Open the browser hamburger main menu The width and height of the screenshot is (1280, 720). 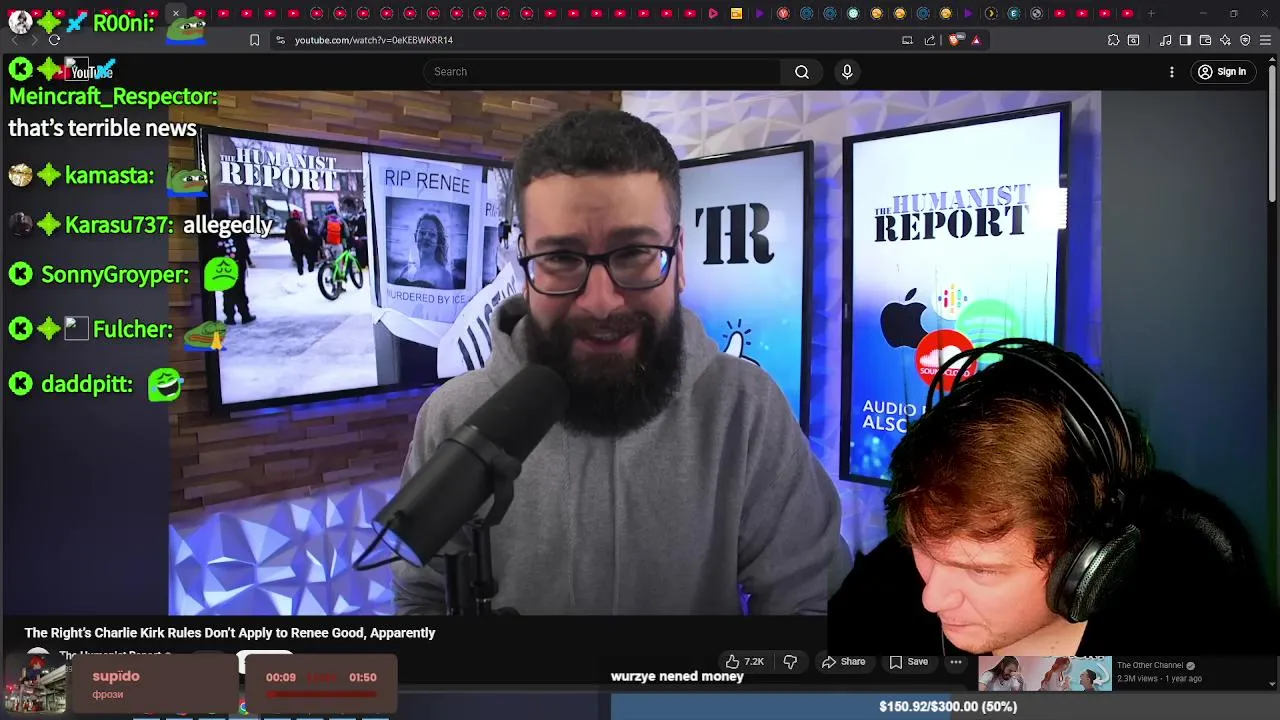1265,40
